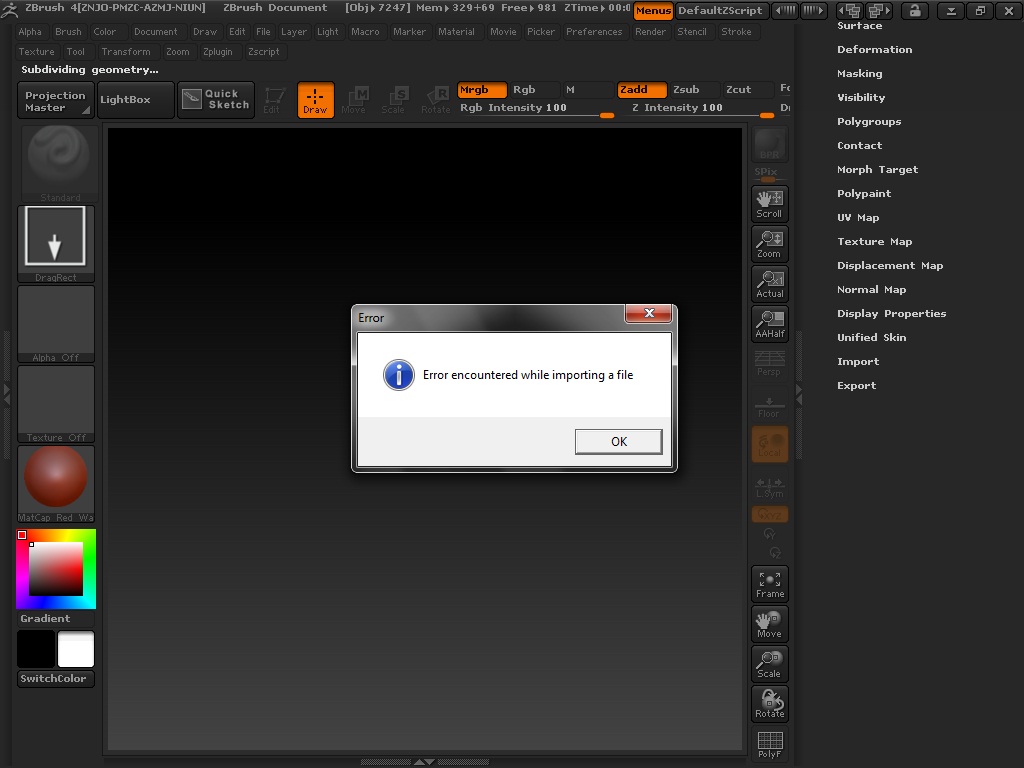Click the Gradient button
The image size is (1024, 768).
pyautogui.click(x=56, y=618)
